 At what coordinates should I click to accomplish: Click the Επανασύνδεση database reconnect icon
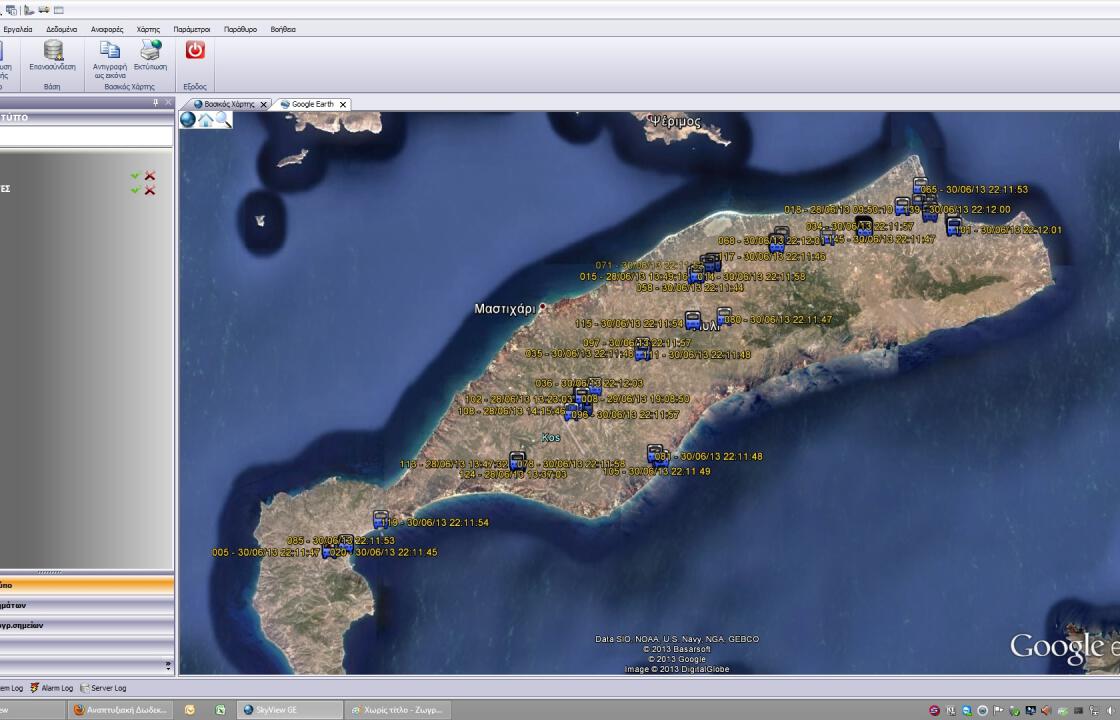tap(53, 50)
